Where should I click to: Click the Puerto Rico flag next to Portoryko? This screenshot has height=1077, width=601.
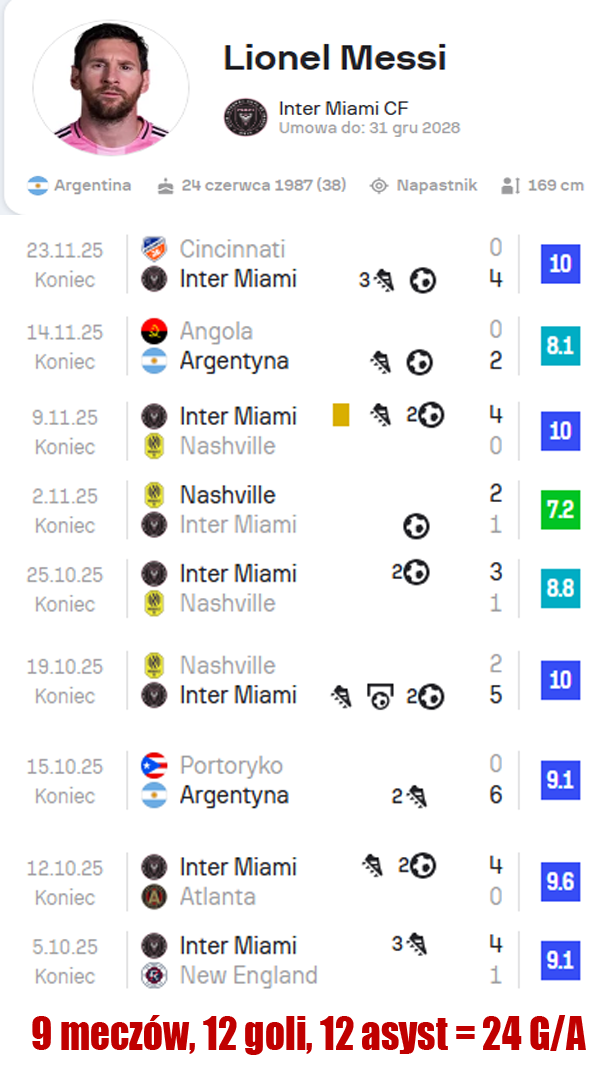click(x=154, y=766)
